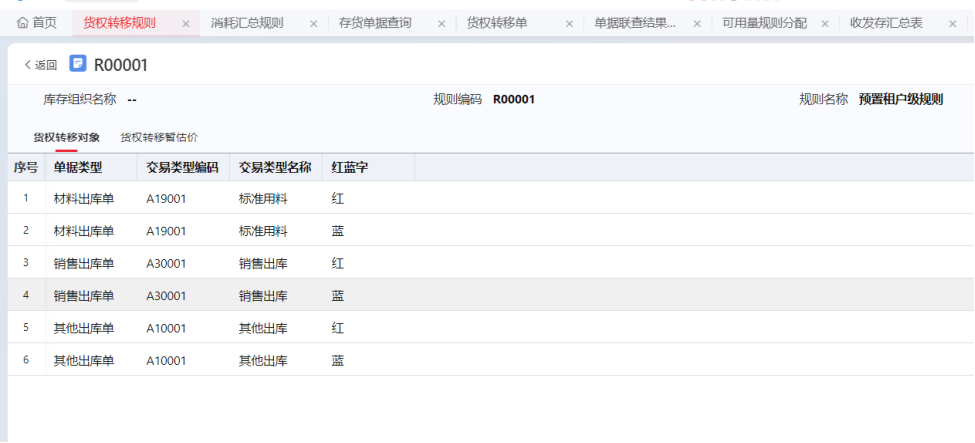Open the 可用量规则分配 tab
Screen dimensions: 975x443
point(764,23)
